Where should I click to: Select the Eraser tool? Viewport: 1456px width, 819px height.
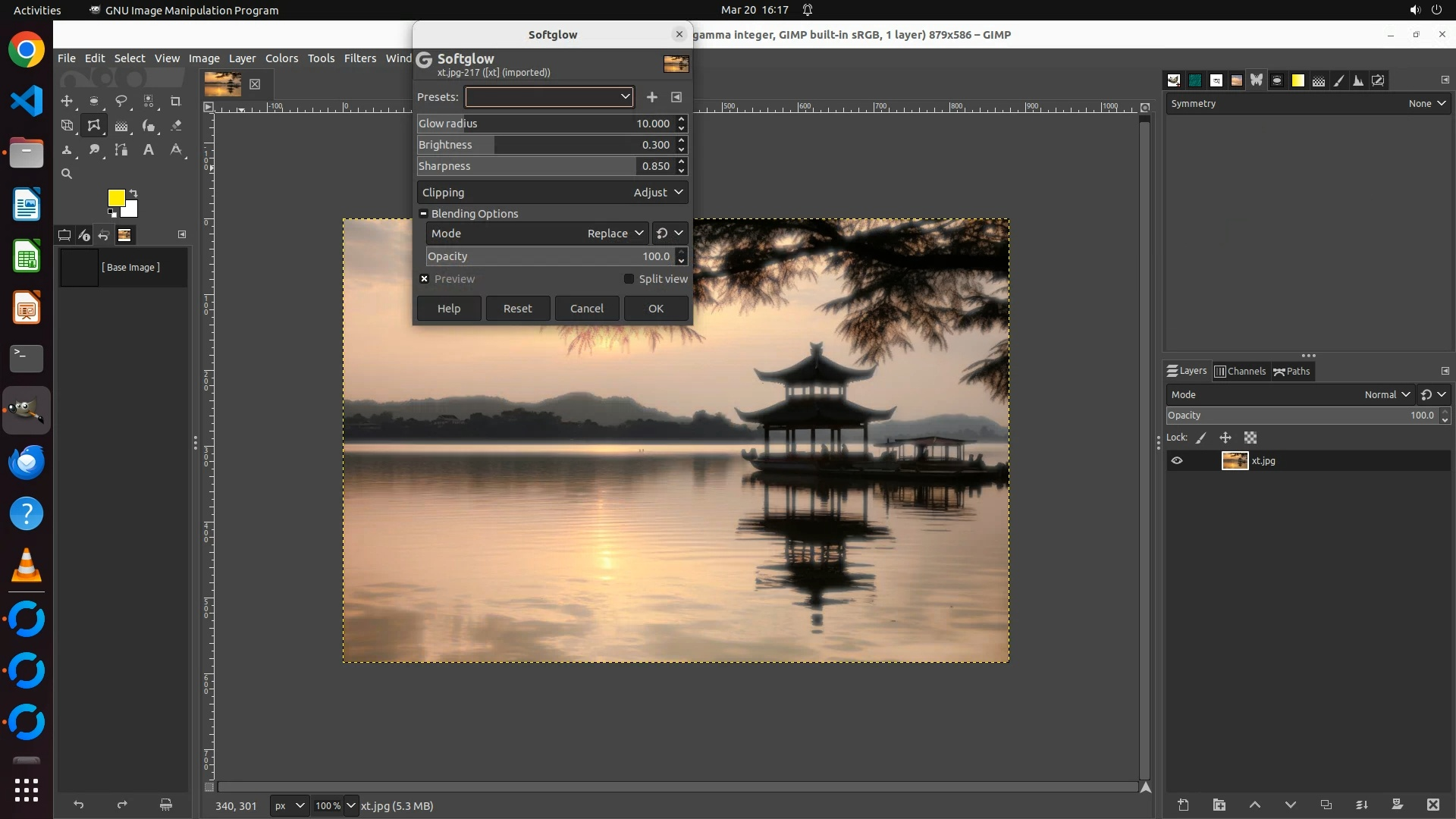click(176, 125)
